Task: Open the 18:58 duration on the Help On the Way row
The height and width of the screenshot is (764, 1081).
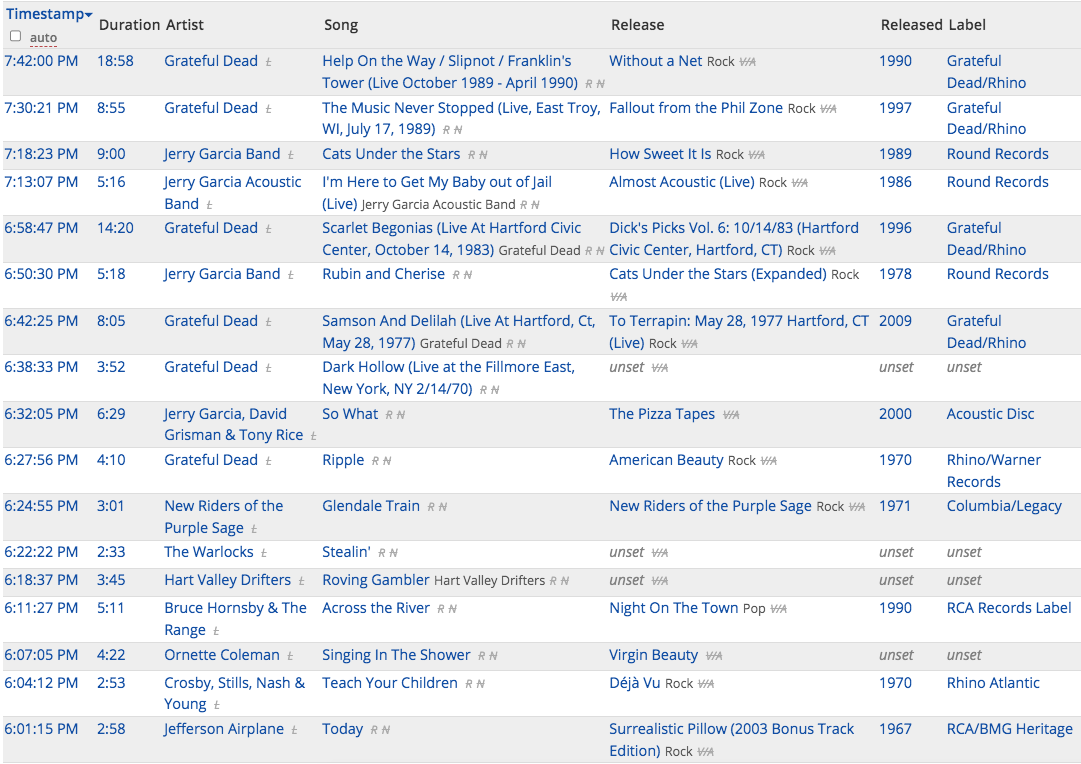Action: pyautogui.click(x=115, y=61)
